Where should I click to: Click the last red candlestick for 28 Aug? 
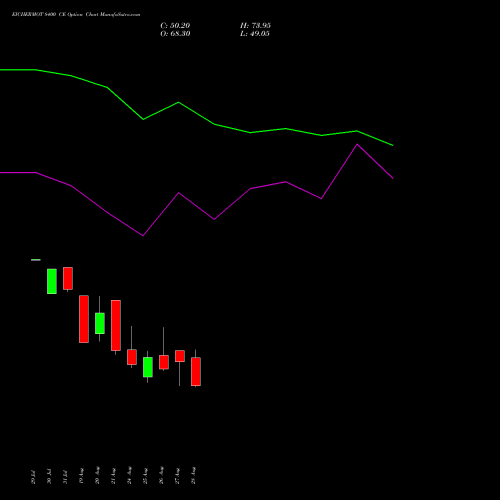click(196, 372)
